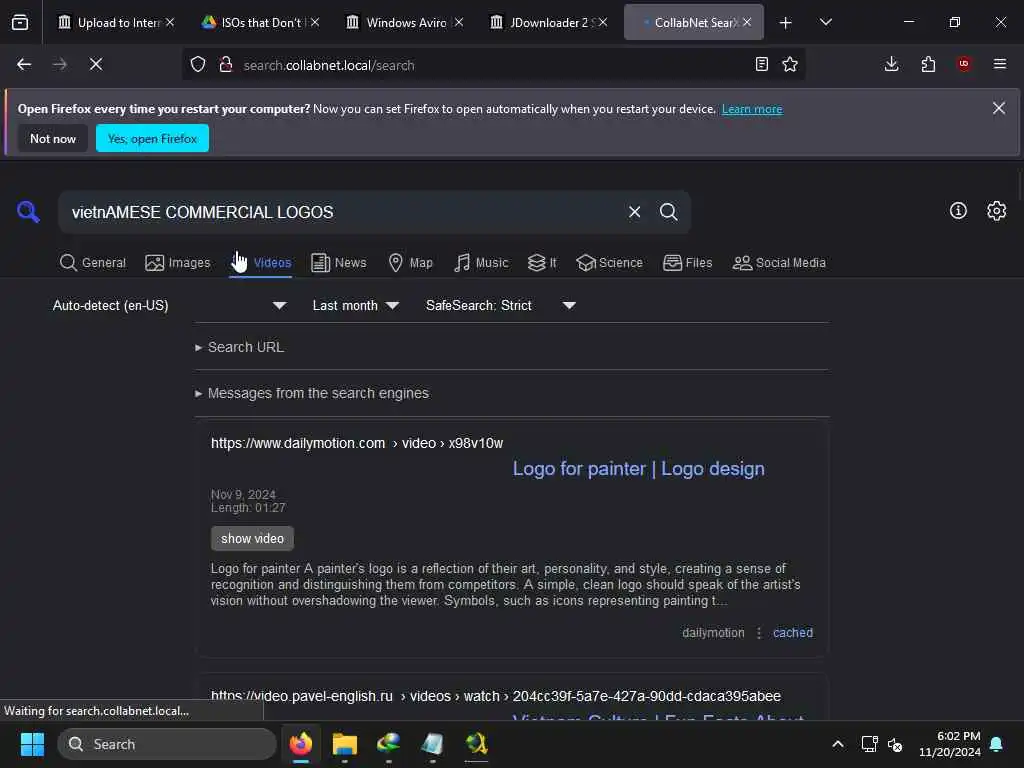The width and height of the screenshot is (1024, 768).
Task: Click the taskbar clock 6:02 PM
Action: (x=950, y=744)
